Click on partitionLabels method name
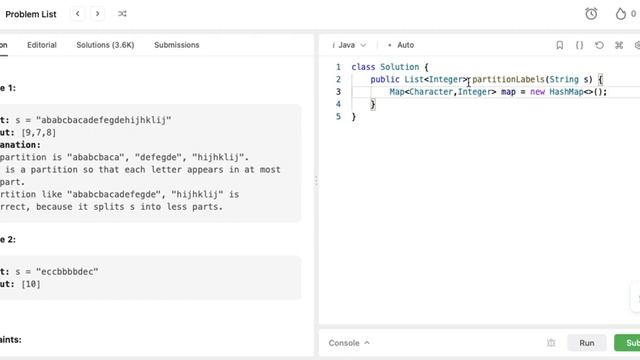640x360 pixels. (508, 79)
